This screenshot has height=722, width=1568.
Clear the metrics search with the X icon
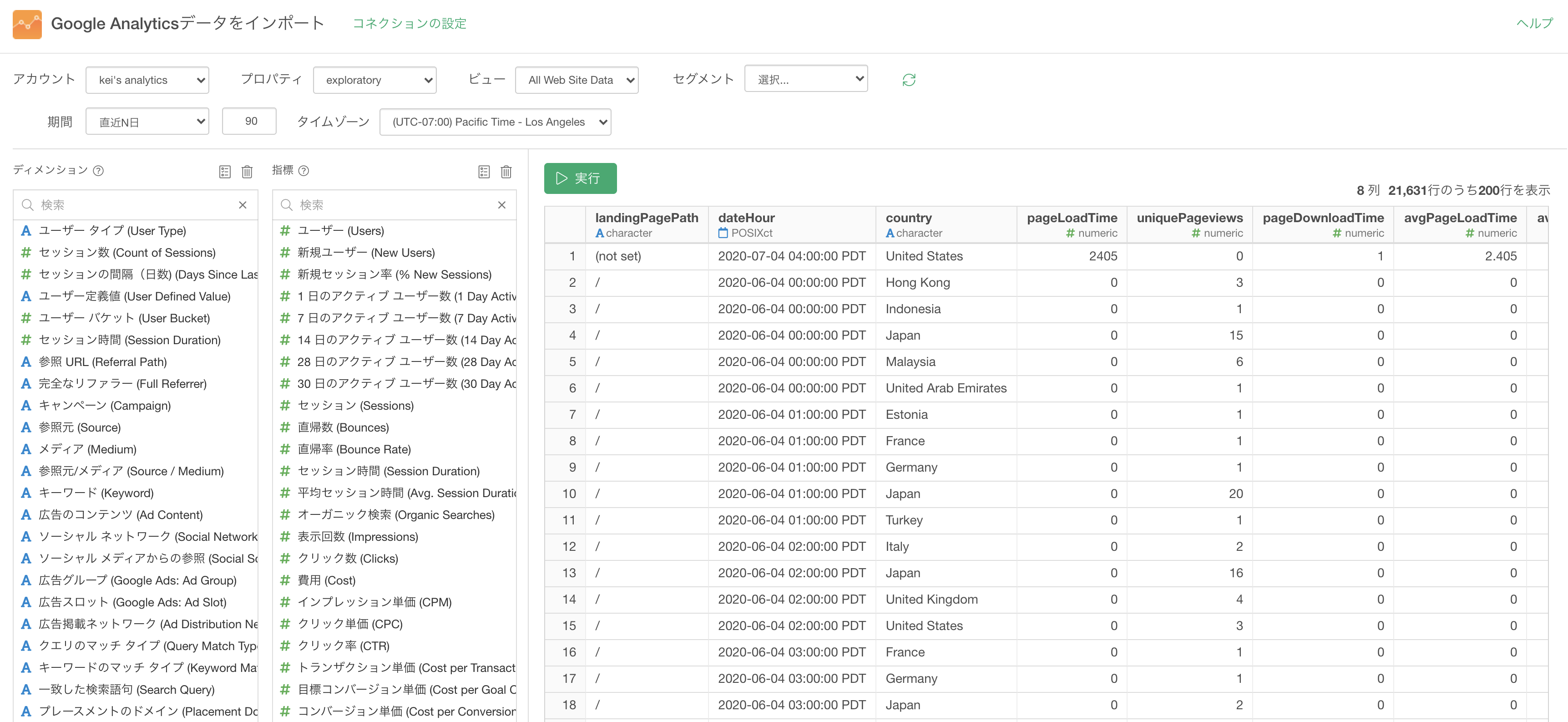click(501, 205)
